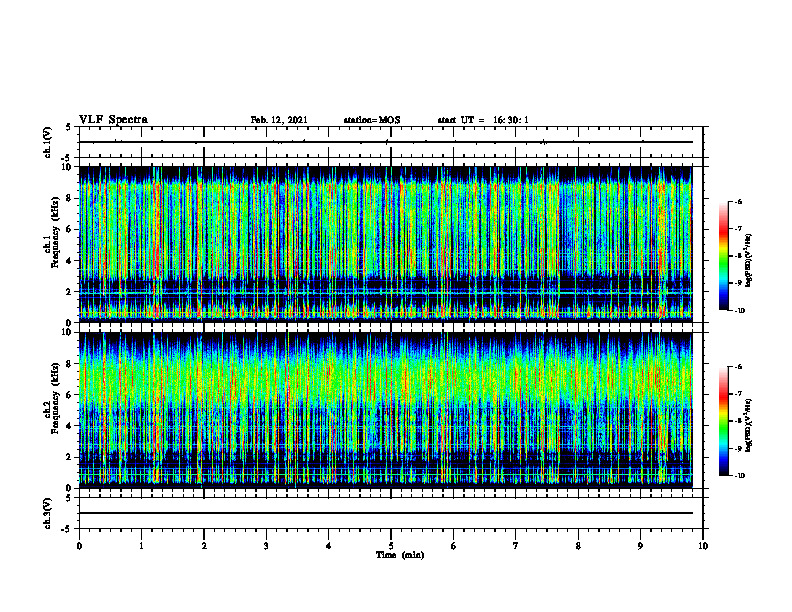Click time axis tick label "9"
Viewport: 792px width, 612px height.
640,546
